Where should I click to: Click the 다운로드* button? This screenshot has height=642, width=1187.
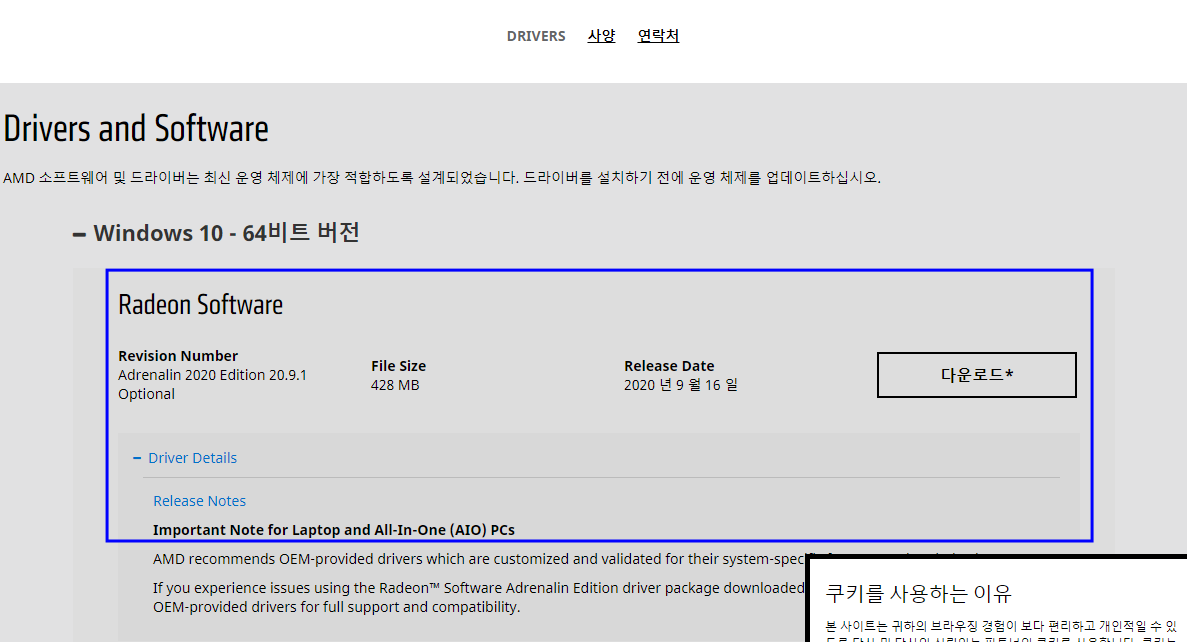click(977, 375)
